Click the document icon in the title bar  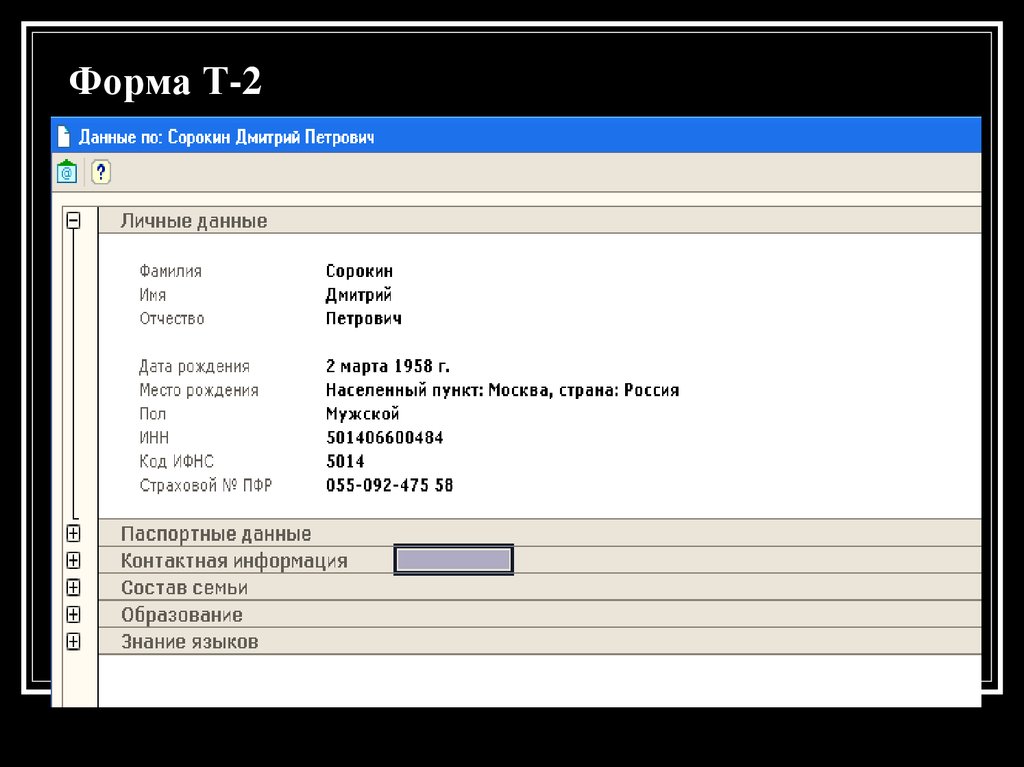coord(63,135)
